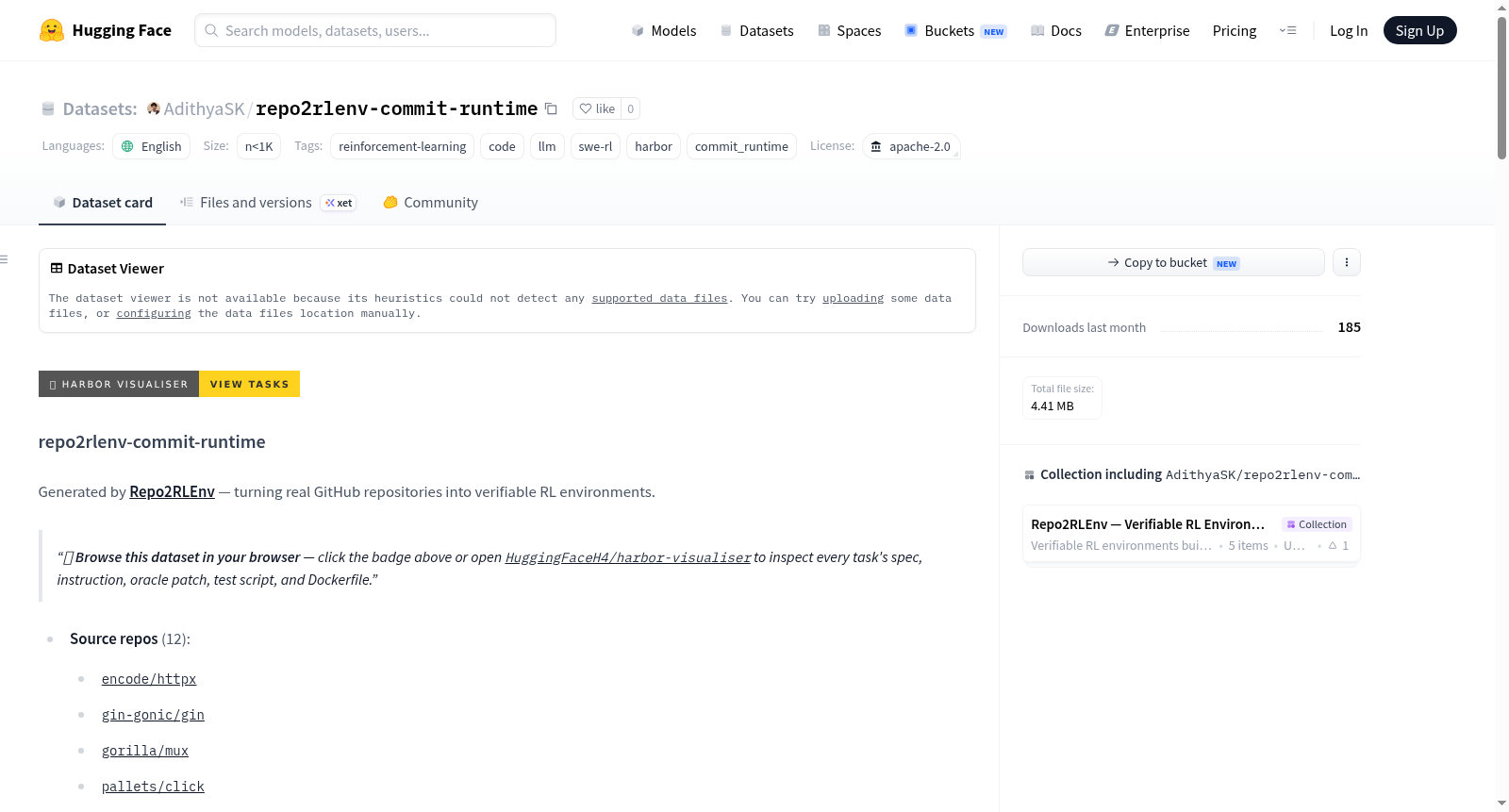Click the Harbor Visualiser View Tasks badge
The height and width of the screenshot is (812, 1509).
tap(169, 384)
